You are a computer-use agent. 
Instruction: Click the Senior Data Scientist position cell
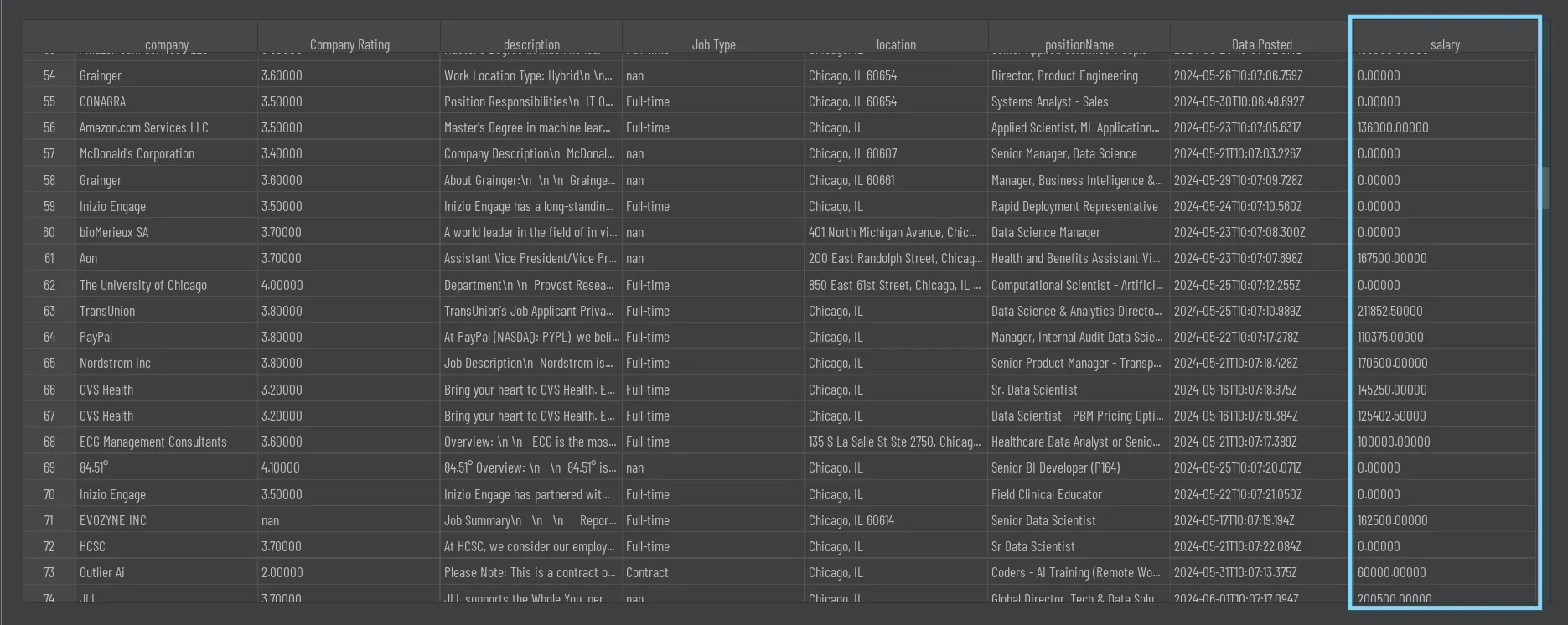pyautogui.click(x=1079, y=520)
